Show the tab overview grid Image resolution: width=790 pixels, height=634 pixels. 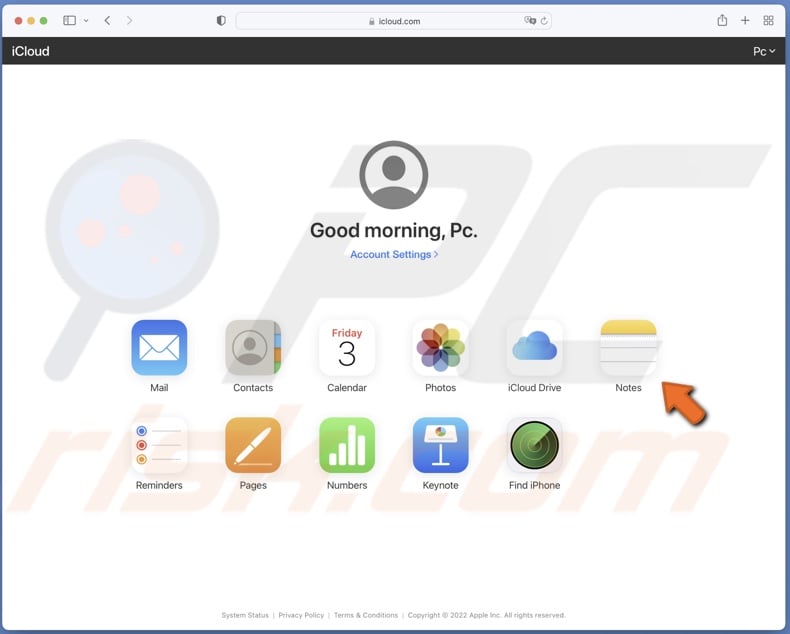[768, 21]
